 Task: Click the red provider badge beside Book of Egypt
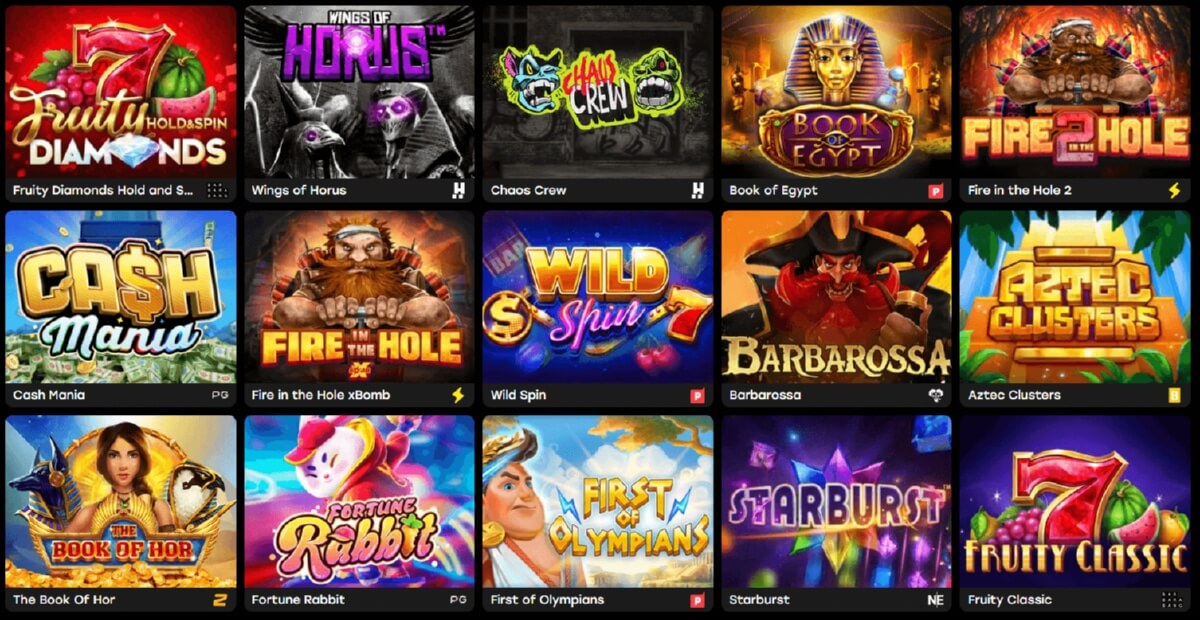[936, 191]
